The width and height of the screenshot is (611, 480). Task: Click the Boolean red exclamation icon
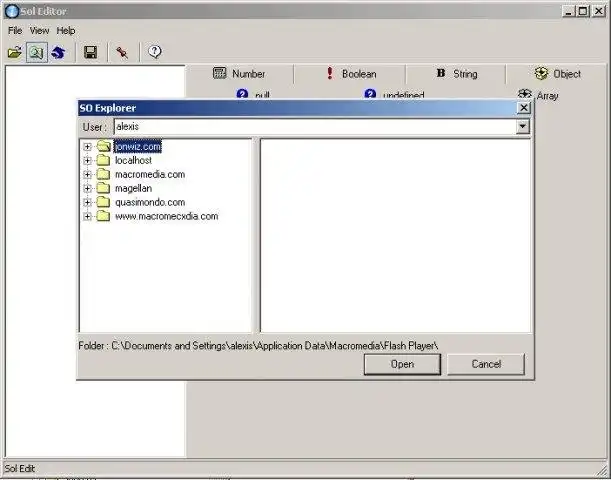click(x=330, y=73)
